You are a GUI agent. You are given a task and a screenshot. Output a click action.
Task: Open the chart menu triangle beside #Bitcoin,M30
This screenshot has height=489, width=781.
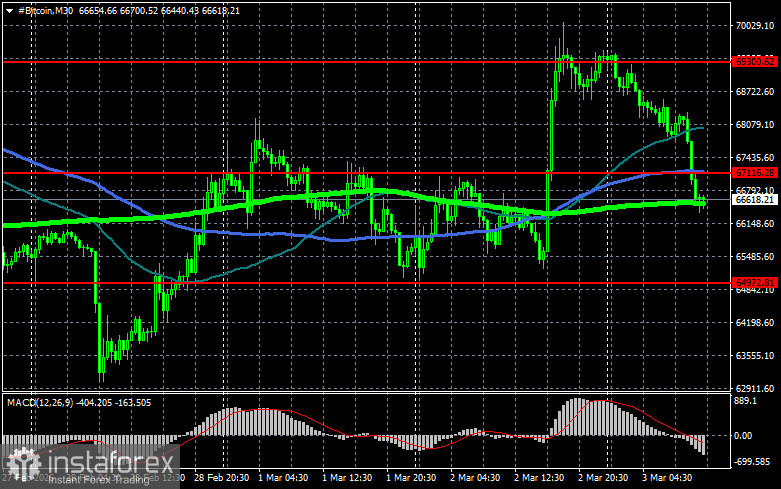coord(9,11)
